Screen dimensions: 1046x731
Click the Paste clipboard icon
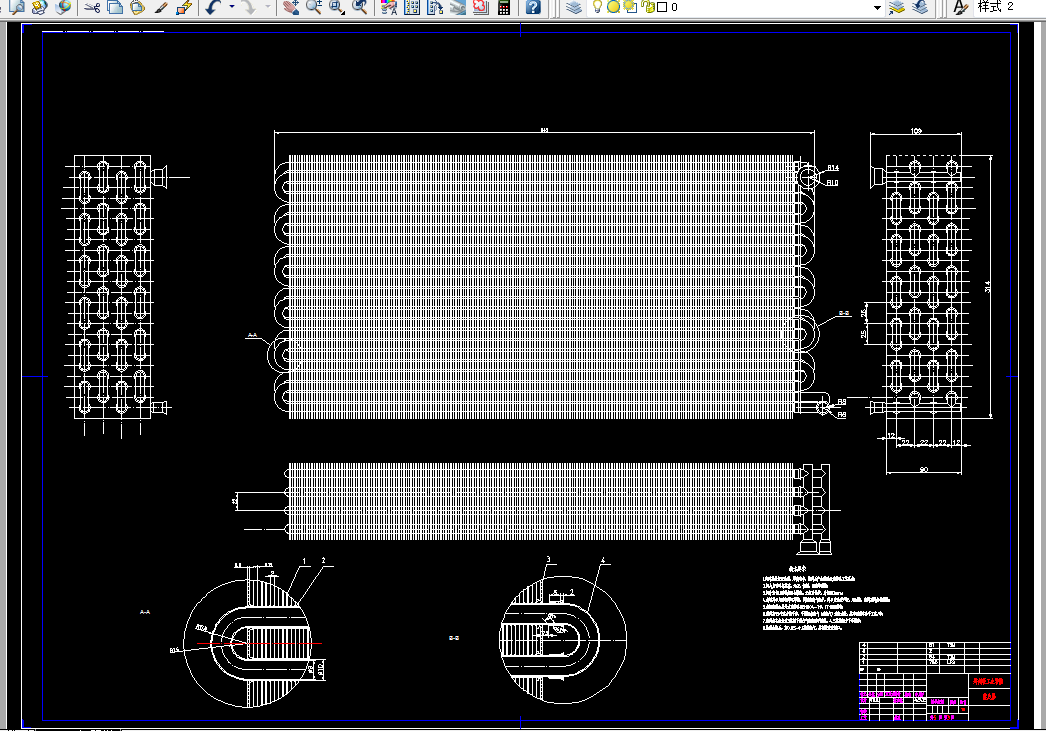tap(137, 7)
